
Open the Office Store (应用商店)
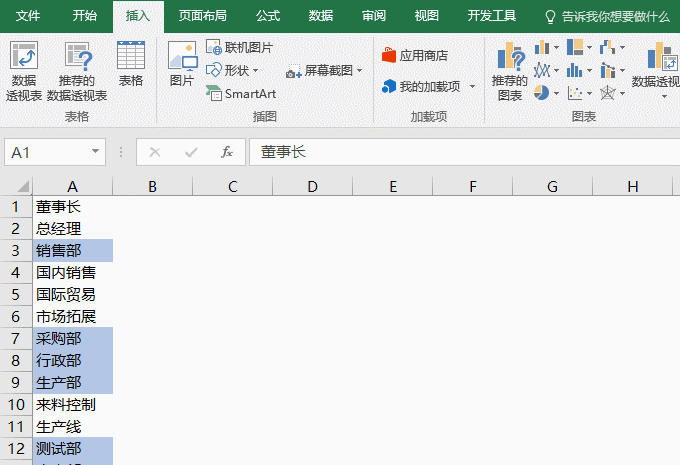415,56
